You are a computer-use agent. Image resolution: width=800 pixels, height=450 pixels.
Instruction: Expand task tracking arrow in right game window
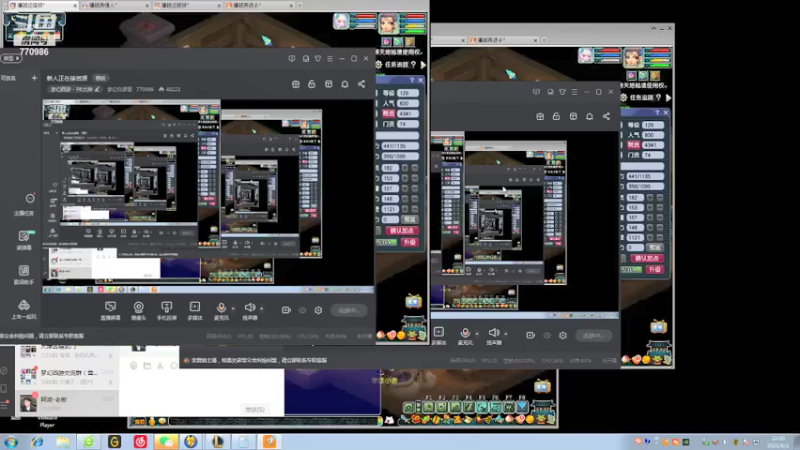pyautogui.click(x=668, y=97)
